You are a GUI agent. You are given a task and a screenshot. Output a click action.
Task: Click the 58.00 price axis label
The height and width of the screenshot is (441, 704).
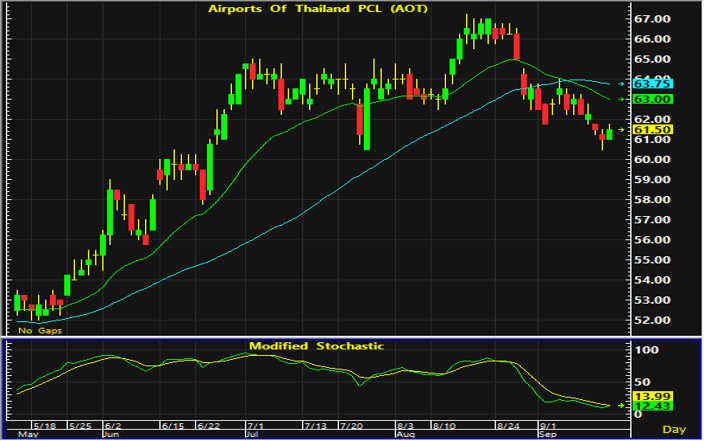click(652, 200)
